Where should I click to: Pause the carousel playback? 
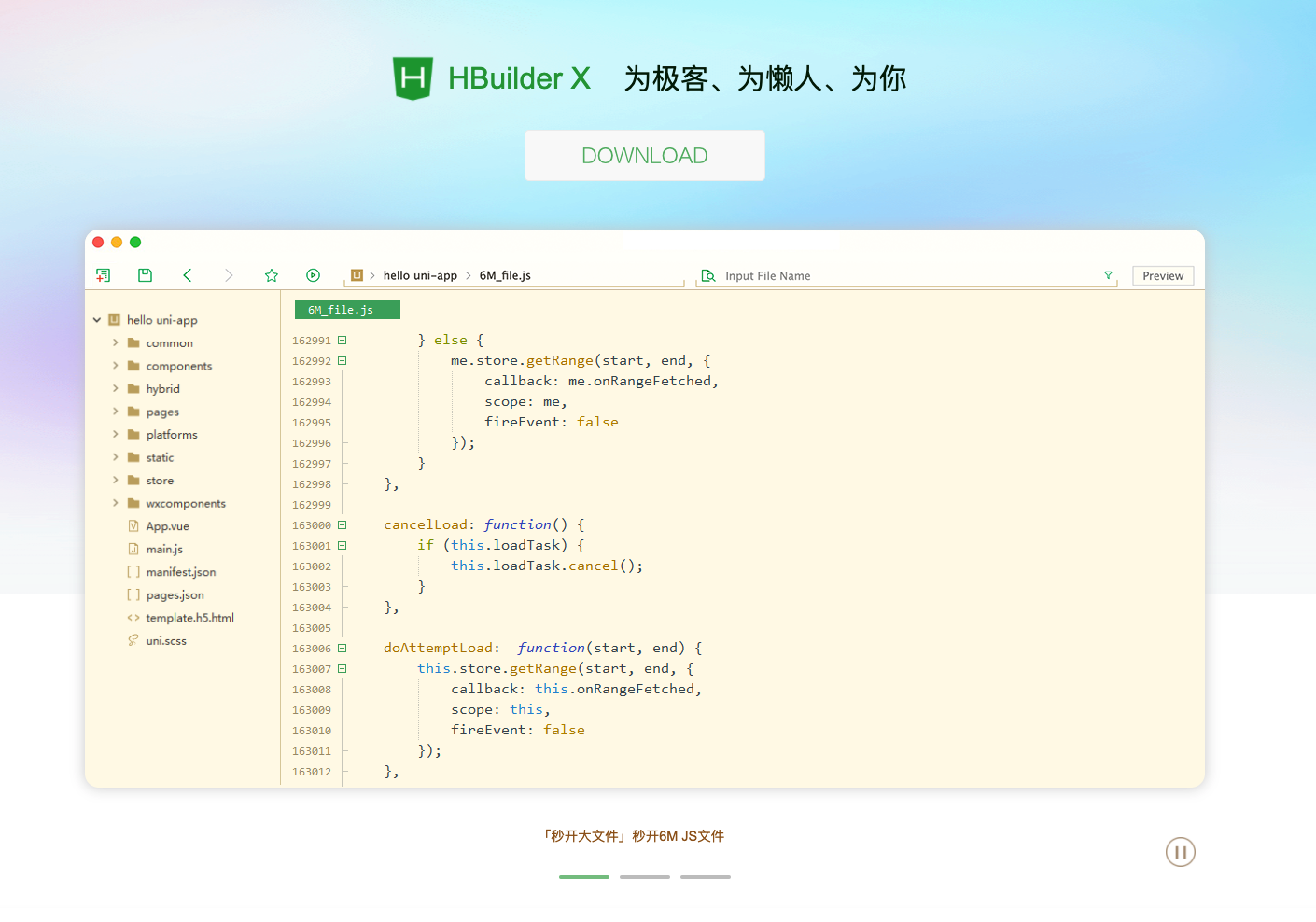click(1180, 851)
